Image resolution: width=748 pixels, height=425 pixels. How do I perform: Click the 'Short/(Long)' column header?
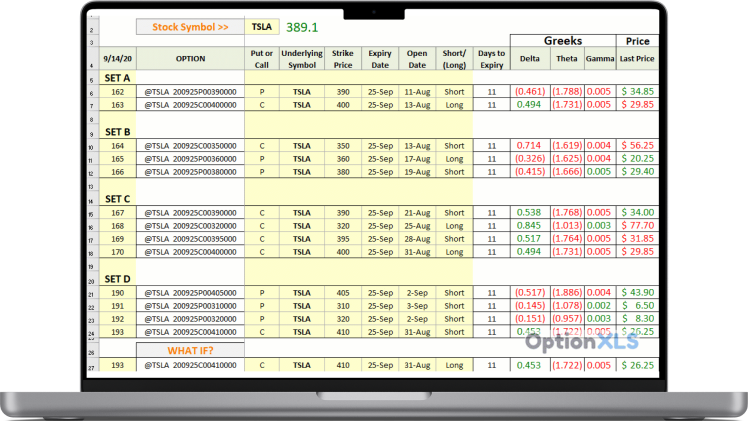[454, 59]
